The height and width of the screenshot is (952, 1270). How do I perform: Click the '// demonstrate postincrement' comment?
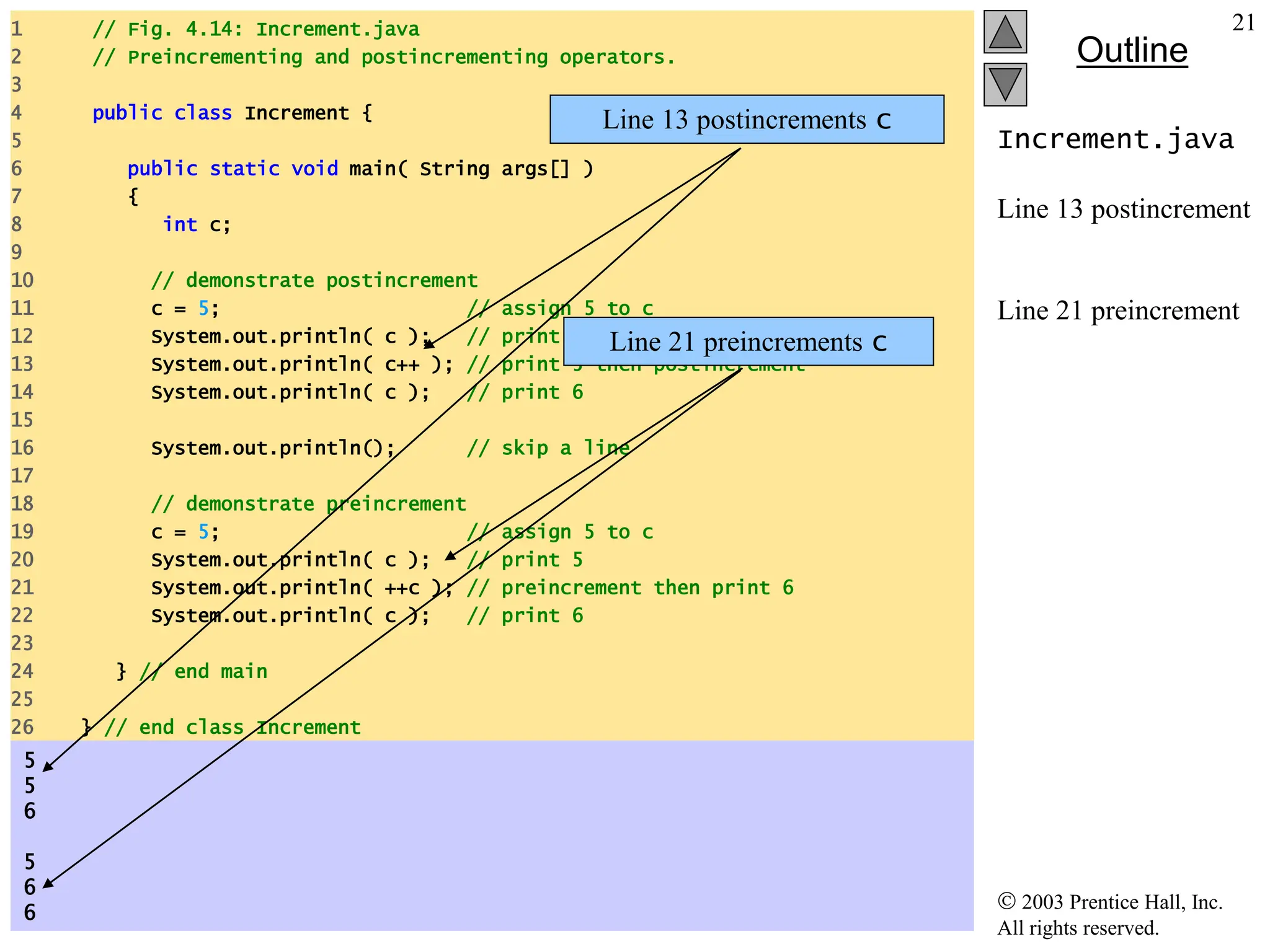pos(314,281)
